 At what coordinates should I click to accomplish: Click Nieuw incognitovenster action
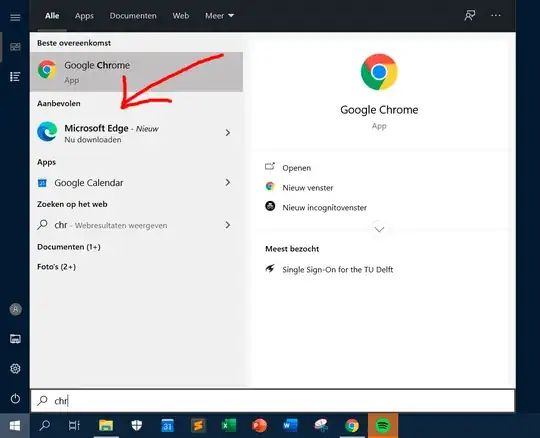click(316, 207)
